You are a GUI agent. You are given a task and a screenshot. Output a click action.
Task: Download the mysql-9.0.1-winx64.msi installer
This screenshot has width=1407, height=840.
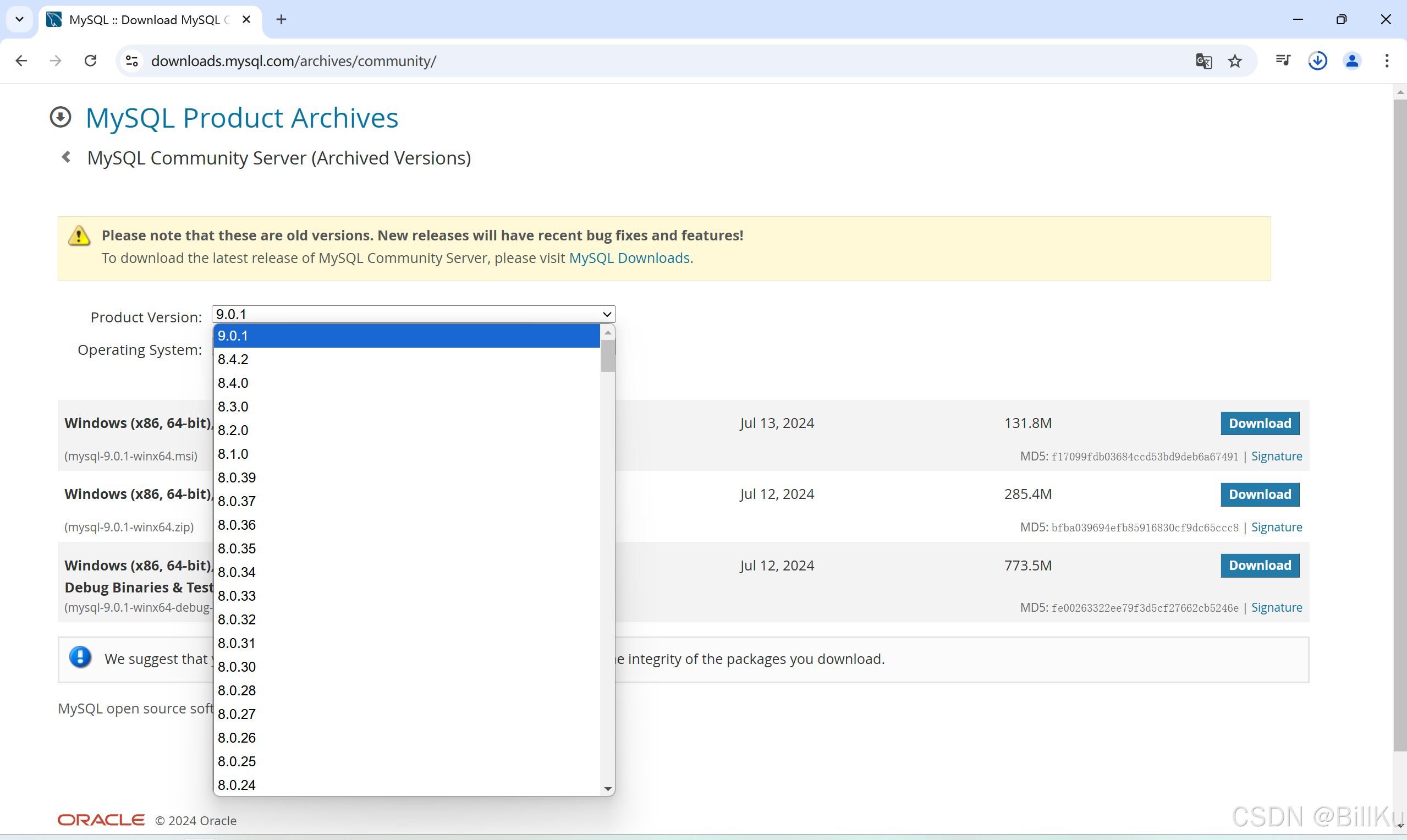pyautogui.click(x=1260, y=424)
